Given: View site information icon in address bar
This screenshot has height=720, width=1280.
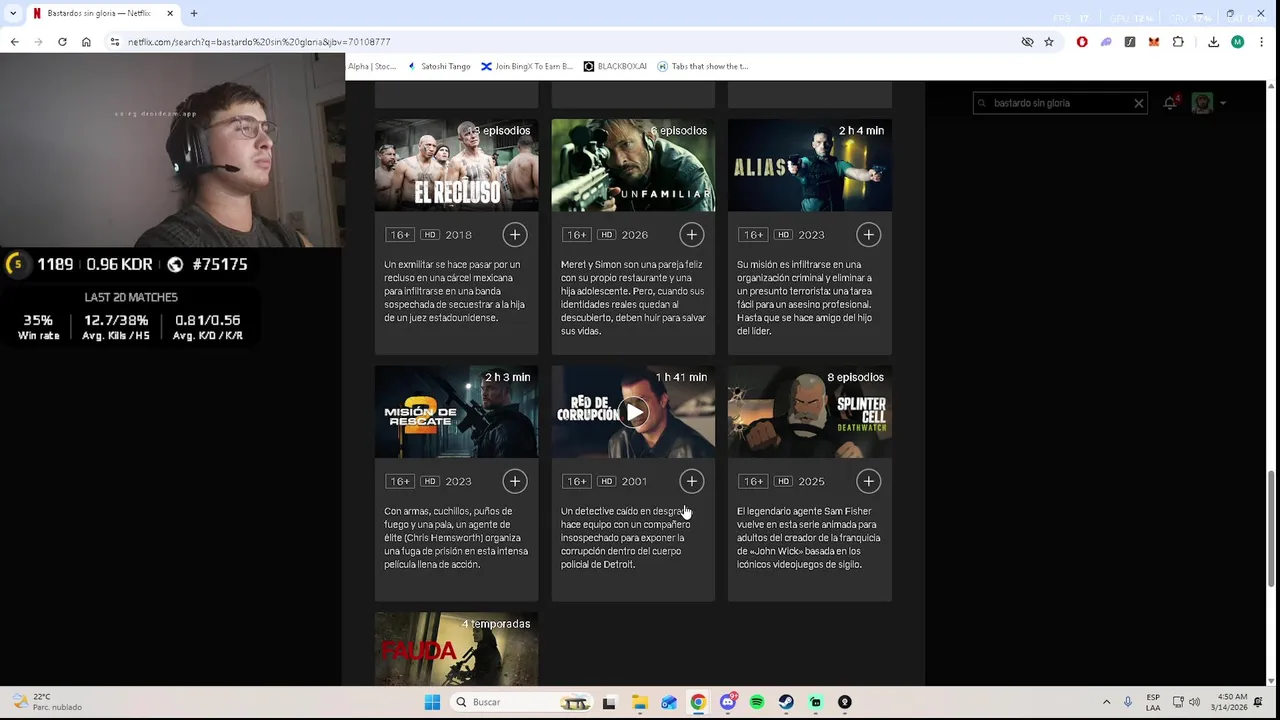Looking at the screenshot, I should pyautogui.click(x=115, y=42).
